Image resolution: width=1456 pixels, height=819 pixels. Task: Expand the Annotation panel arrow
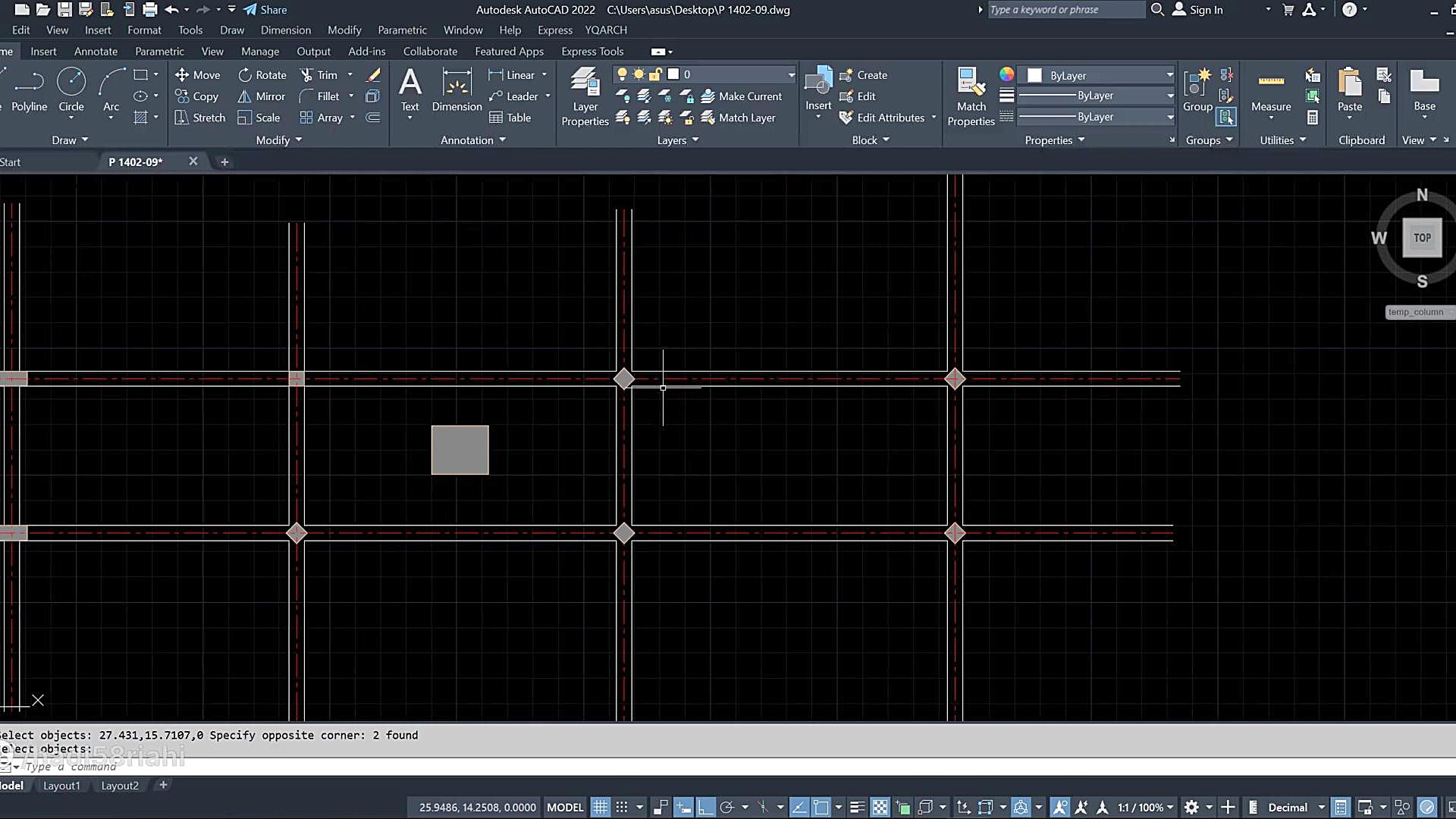pos(503,140)
